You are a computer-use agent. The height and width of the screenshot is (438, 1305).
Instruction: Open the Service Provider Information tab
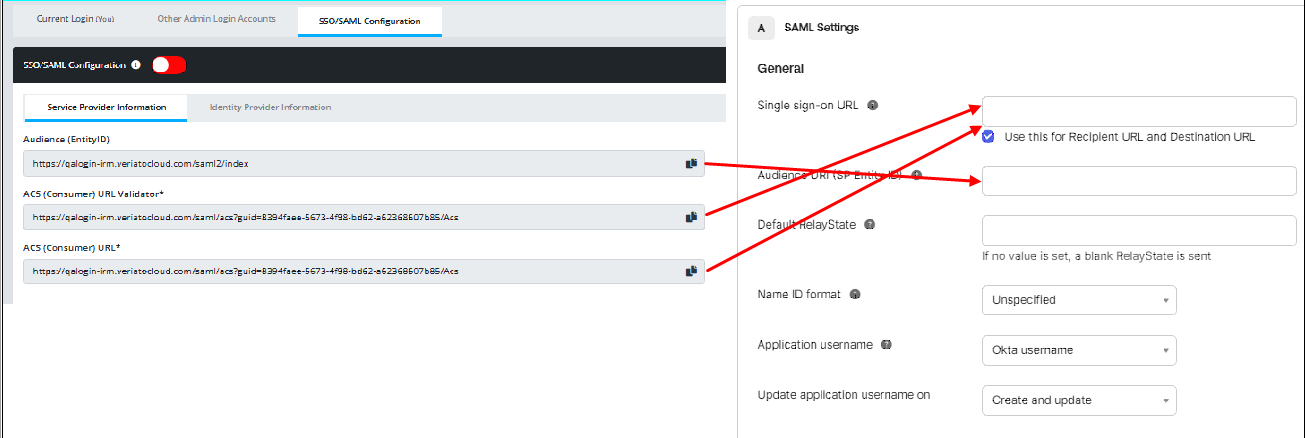(105, 107)
